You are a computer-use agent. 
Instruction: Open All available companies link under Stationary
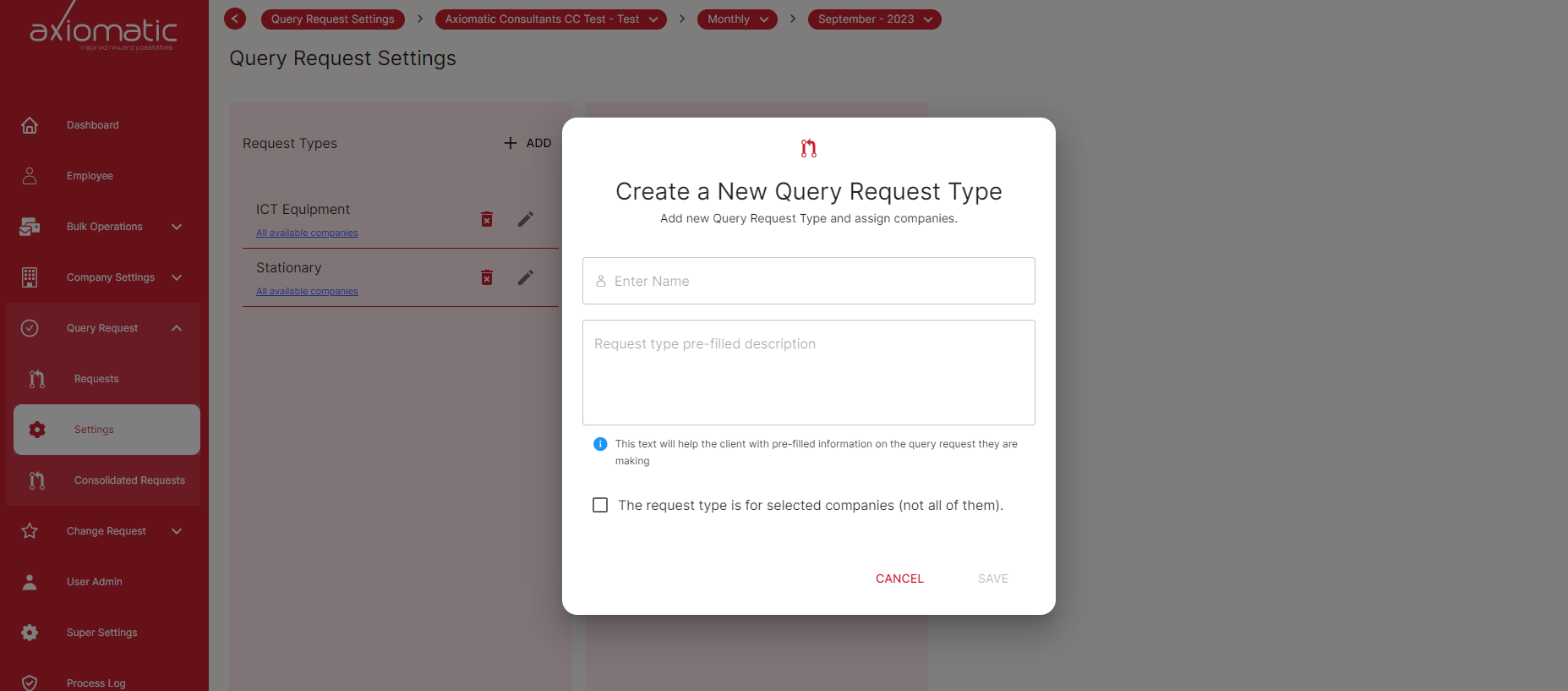307,291
